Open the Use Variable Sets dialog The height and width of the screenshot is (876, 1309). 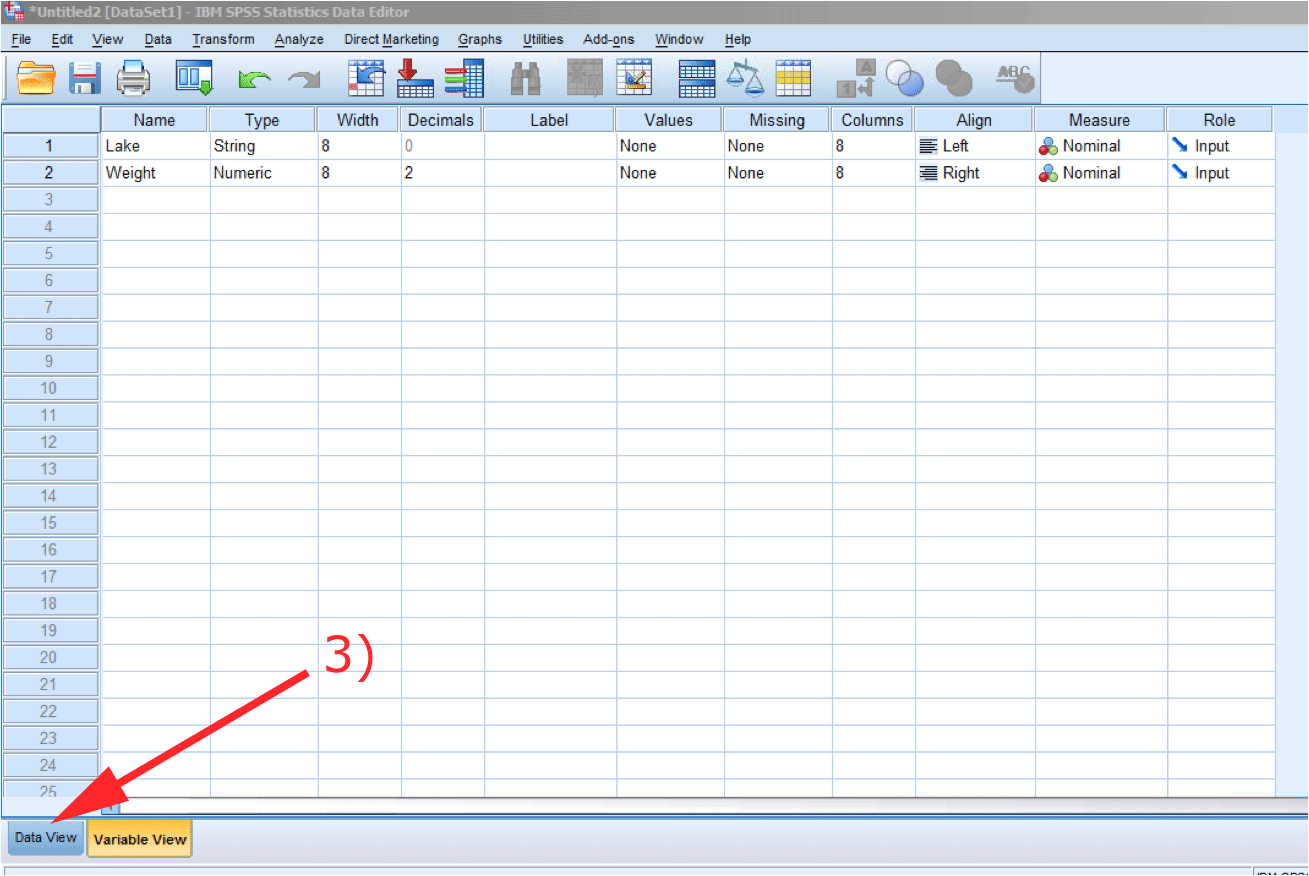tap(905, 77)
